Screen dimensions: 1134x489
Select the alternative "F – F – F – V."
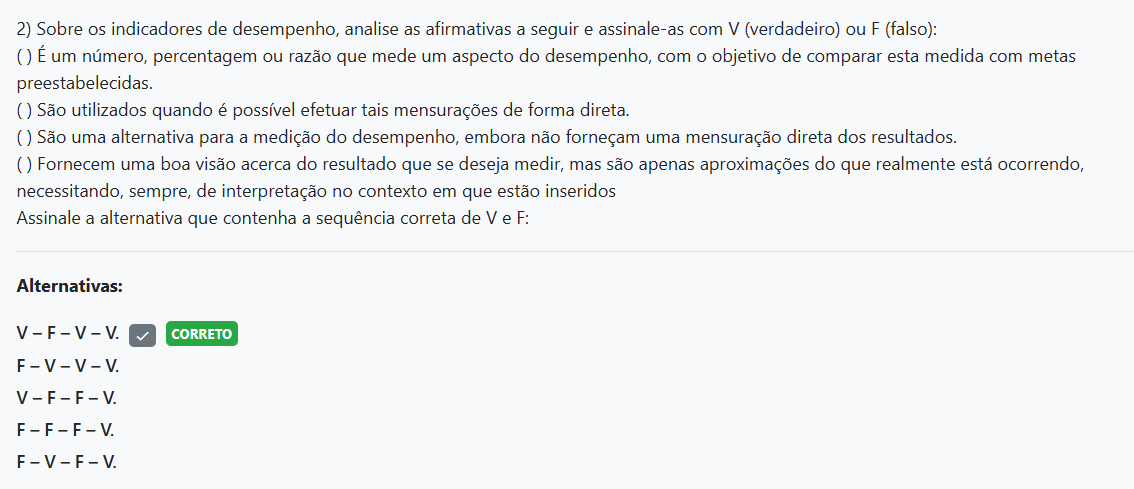click(x=66, y=430)
